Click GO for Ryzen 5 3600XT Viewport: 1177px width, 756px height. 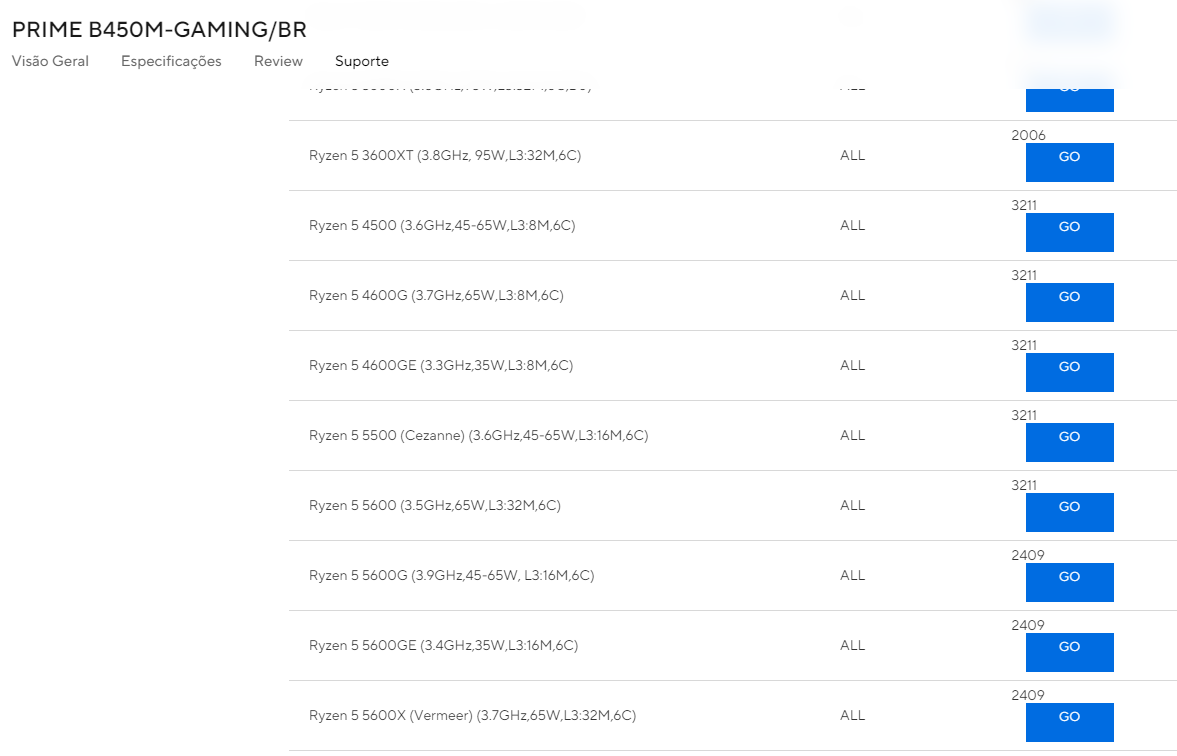1070,162
